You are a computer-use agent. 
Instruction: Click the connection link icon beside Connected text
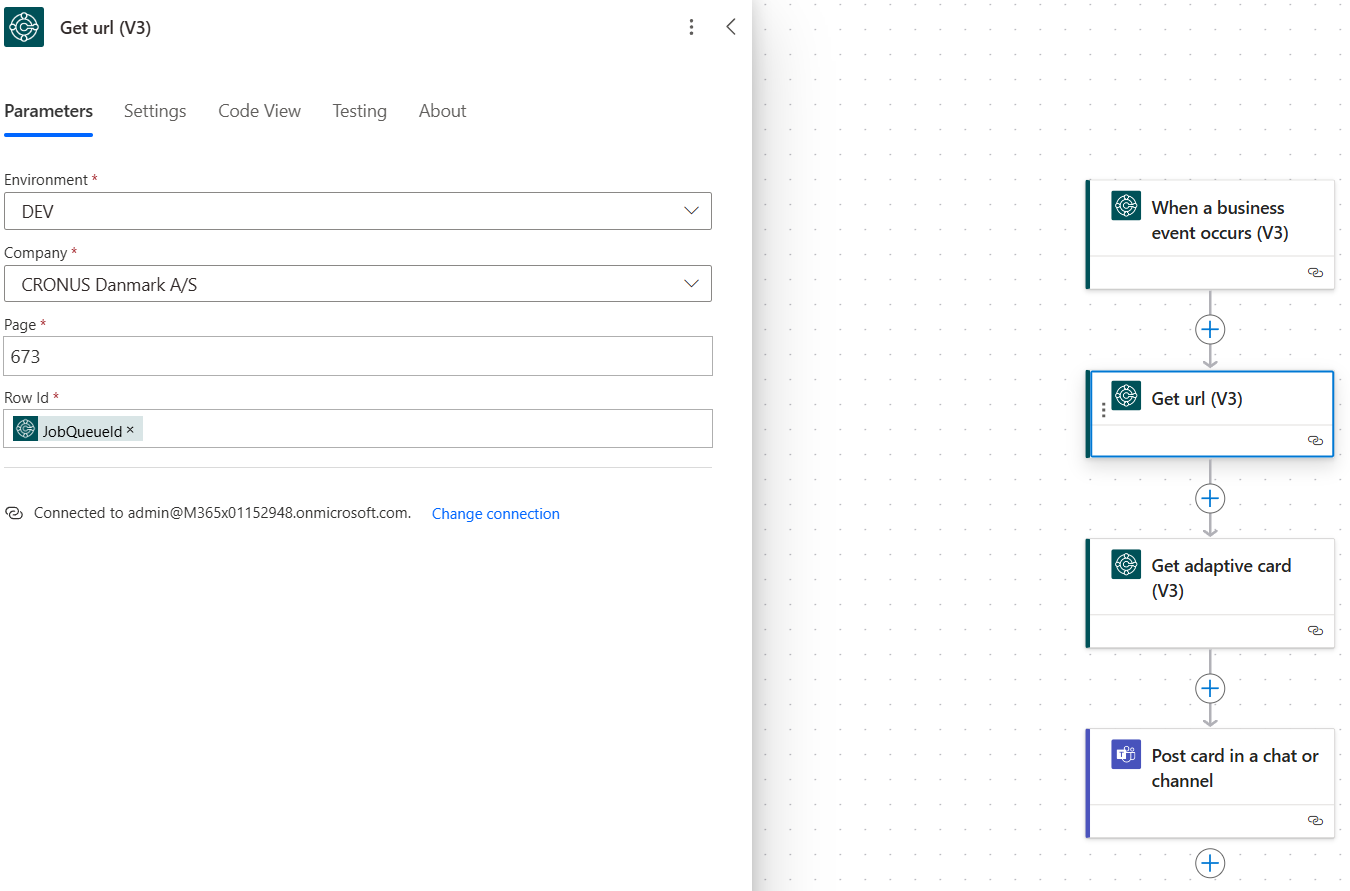pos(14,513)
